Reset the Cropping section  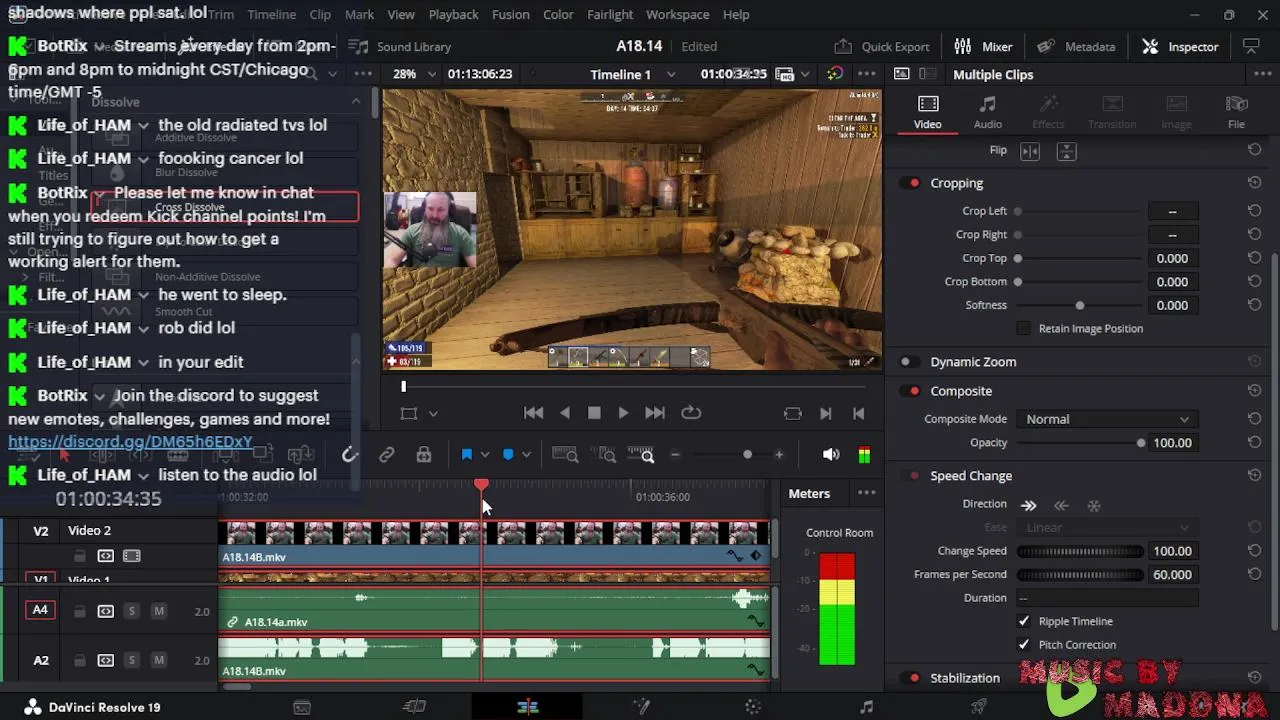click(x=1254, y=183)
